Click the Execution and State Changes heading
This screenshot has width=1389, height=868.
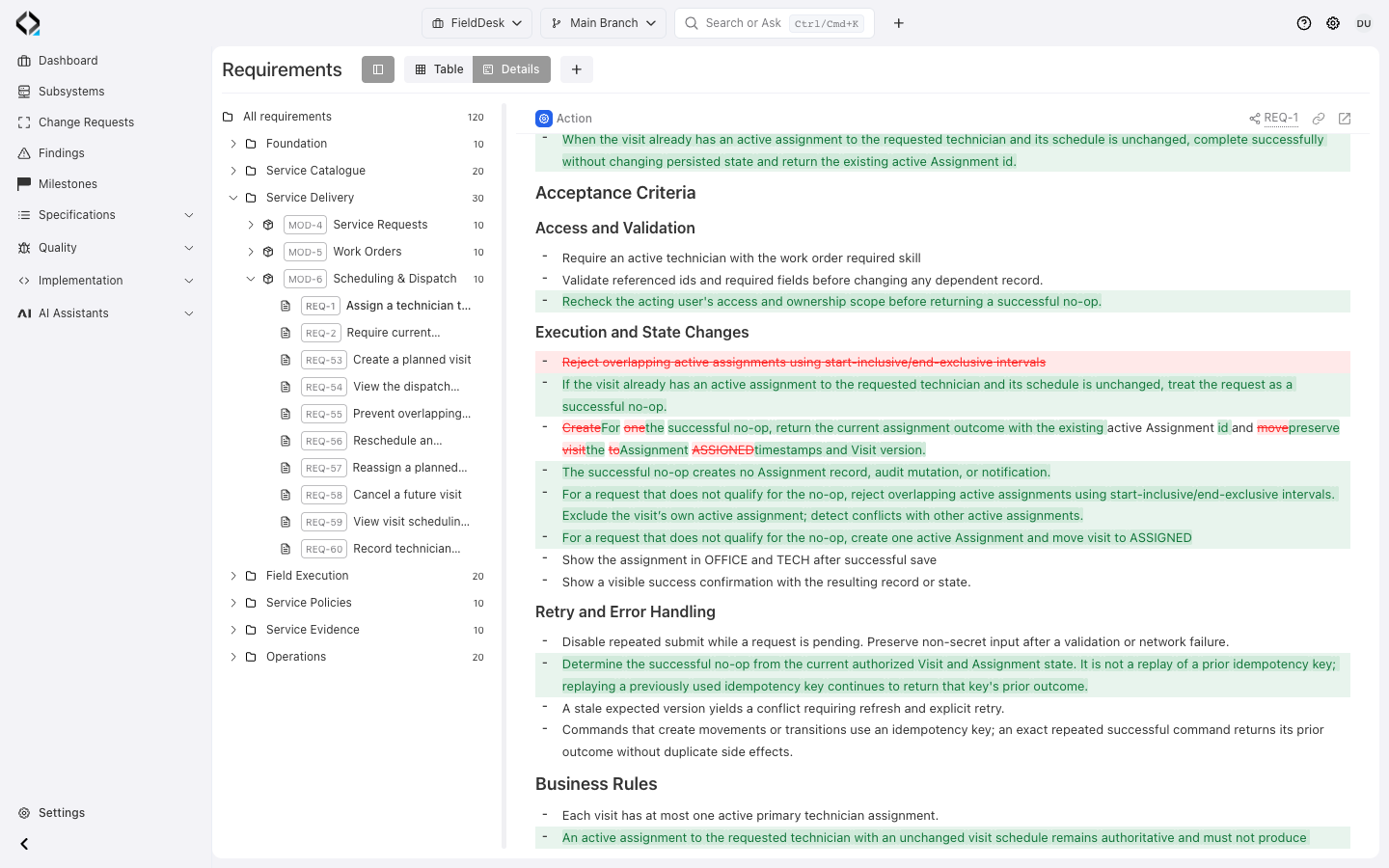642,333
